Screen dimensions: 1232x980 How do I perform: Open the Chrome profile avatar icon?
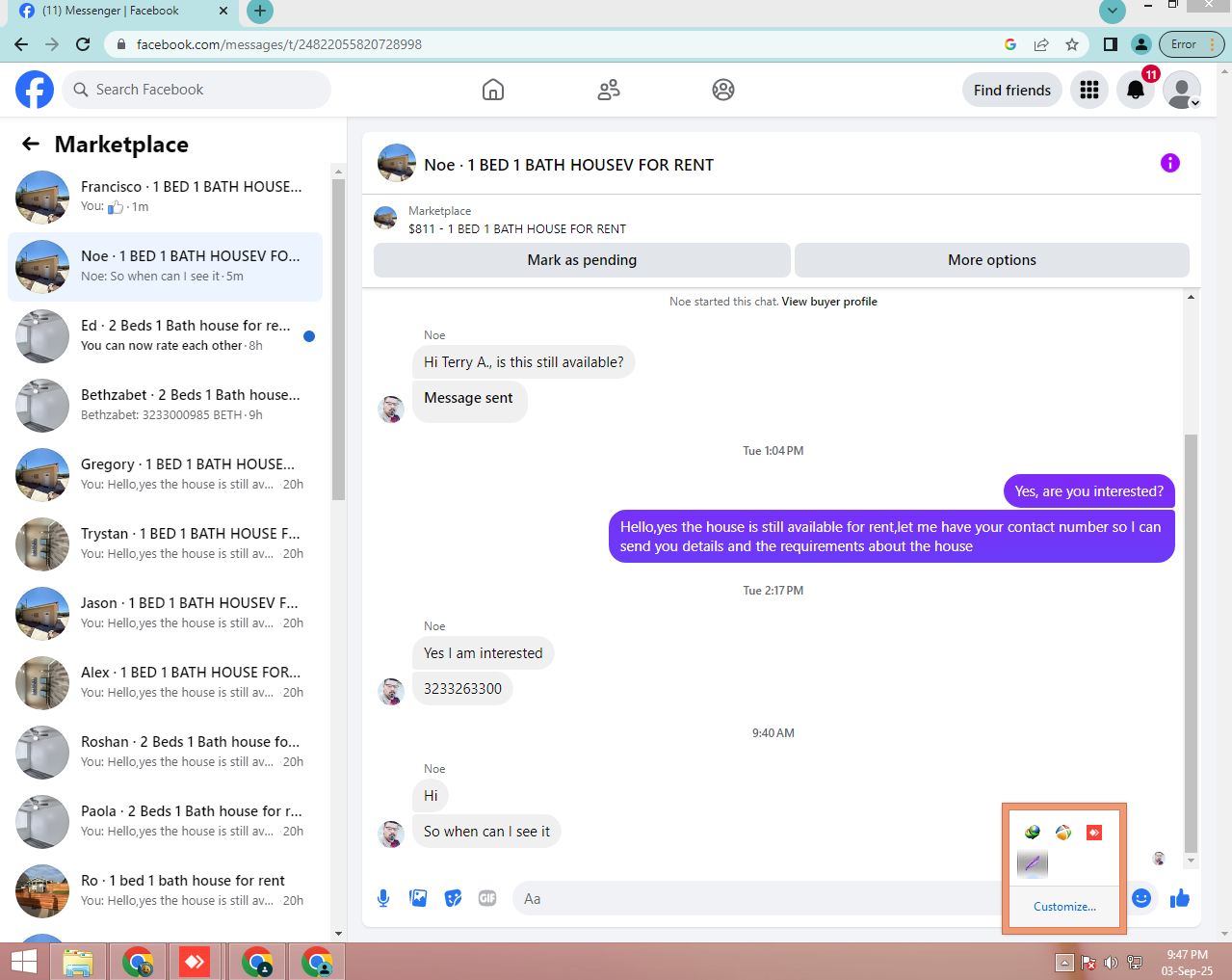(1141, 44)
